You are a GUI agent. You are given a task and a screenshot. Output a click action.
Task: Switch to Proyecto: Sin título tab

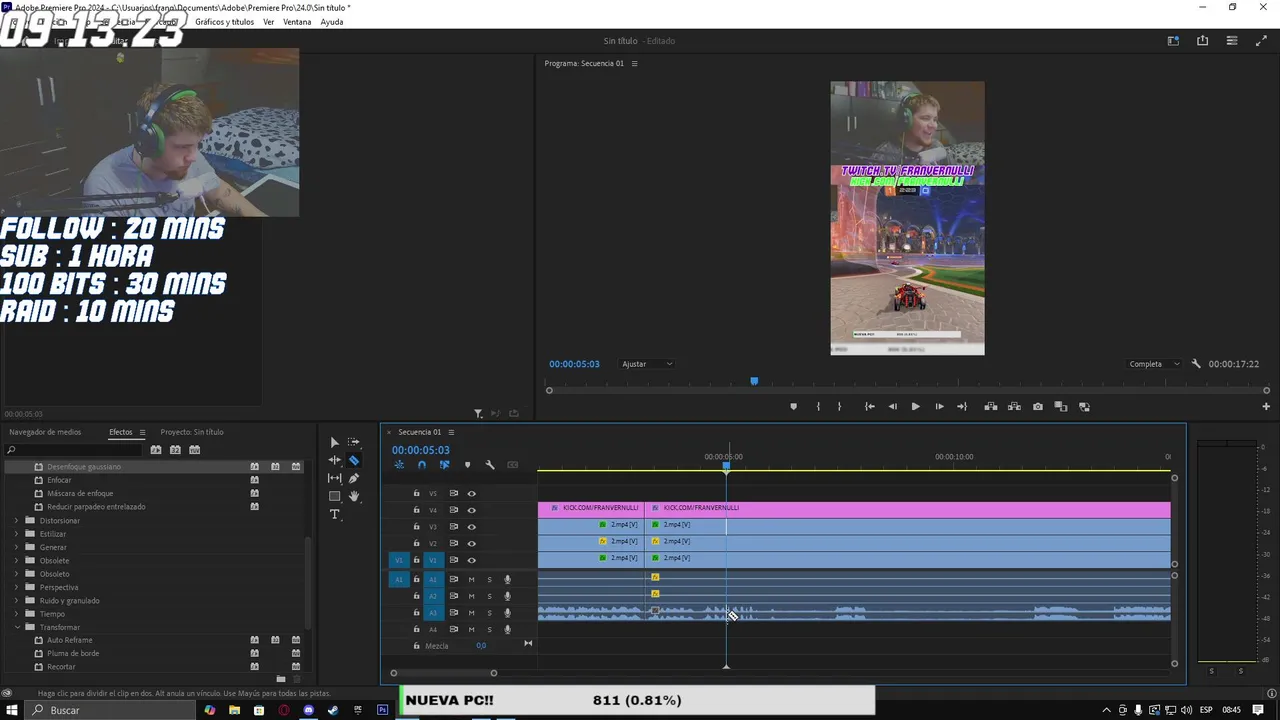click(192, 432)
